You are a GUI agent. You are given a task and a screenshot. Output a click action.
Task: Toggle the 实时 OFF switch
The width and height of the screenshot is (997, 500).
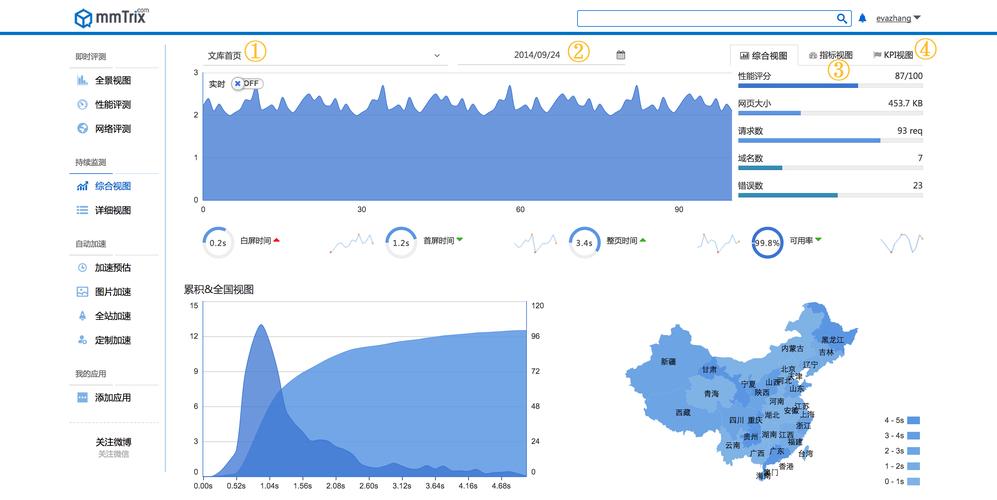pyautogui.click(x=246, y=84)
